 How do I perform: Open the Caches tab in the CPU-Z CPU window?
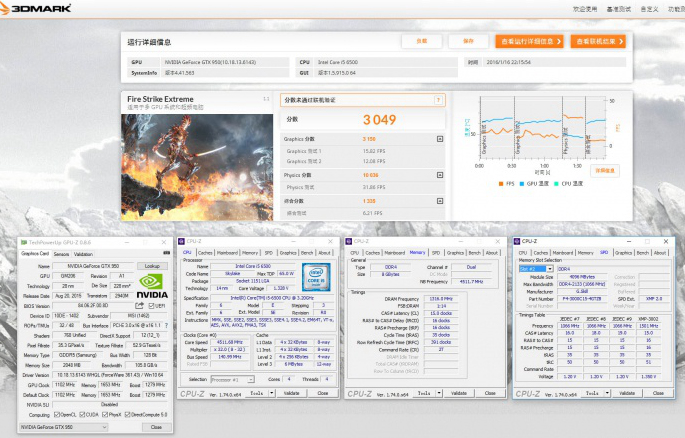(x=205, y=252)
